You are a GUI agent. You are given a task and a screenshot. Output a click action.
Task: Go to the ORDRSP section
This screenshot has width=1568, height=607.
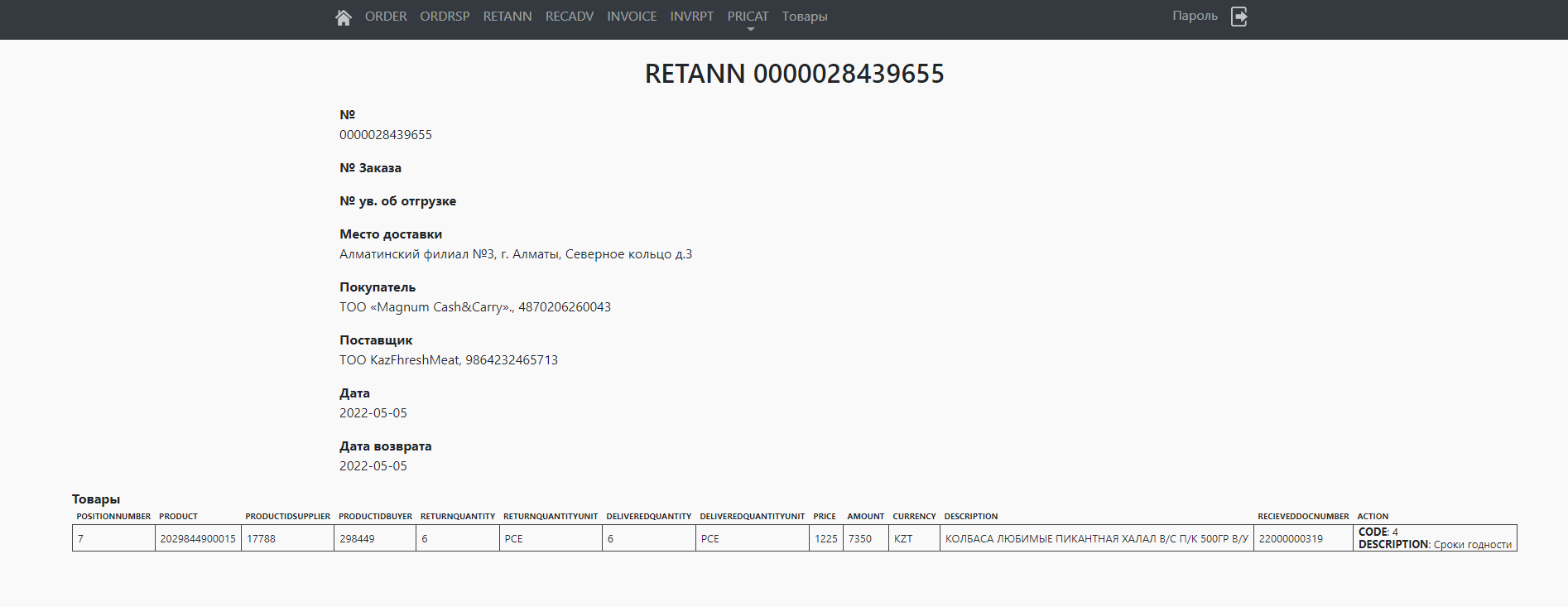coord(445,17)
